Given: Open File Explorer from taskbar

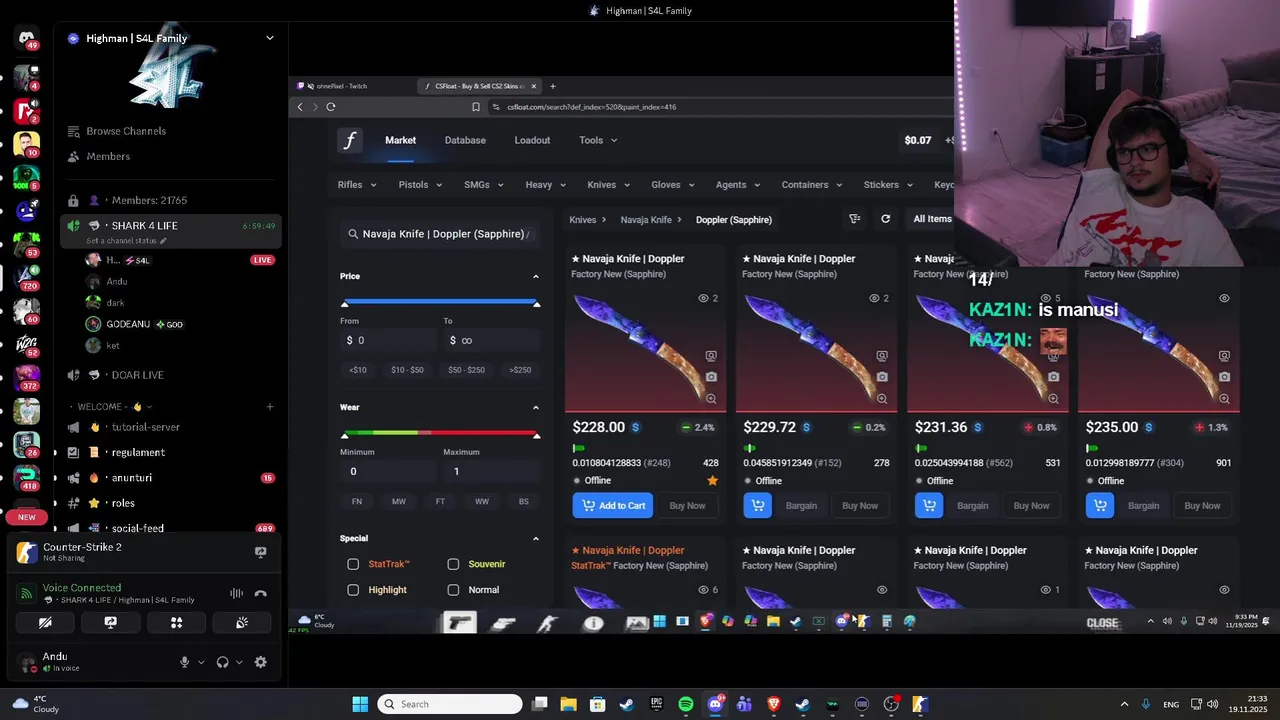Looking at the screenshot, I should point(568,704).
